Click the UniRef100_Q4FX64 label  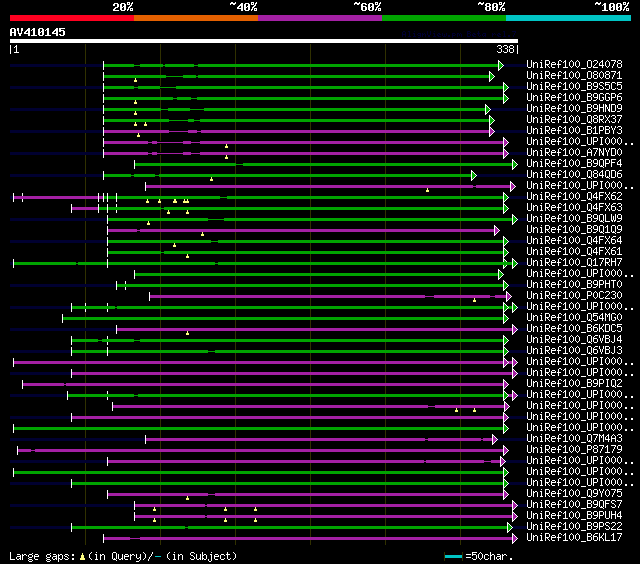[574, 241]
